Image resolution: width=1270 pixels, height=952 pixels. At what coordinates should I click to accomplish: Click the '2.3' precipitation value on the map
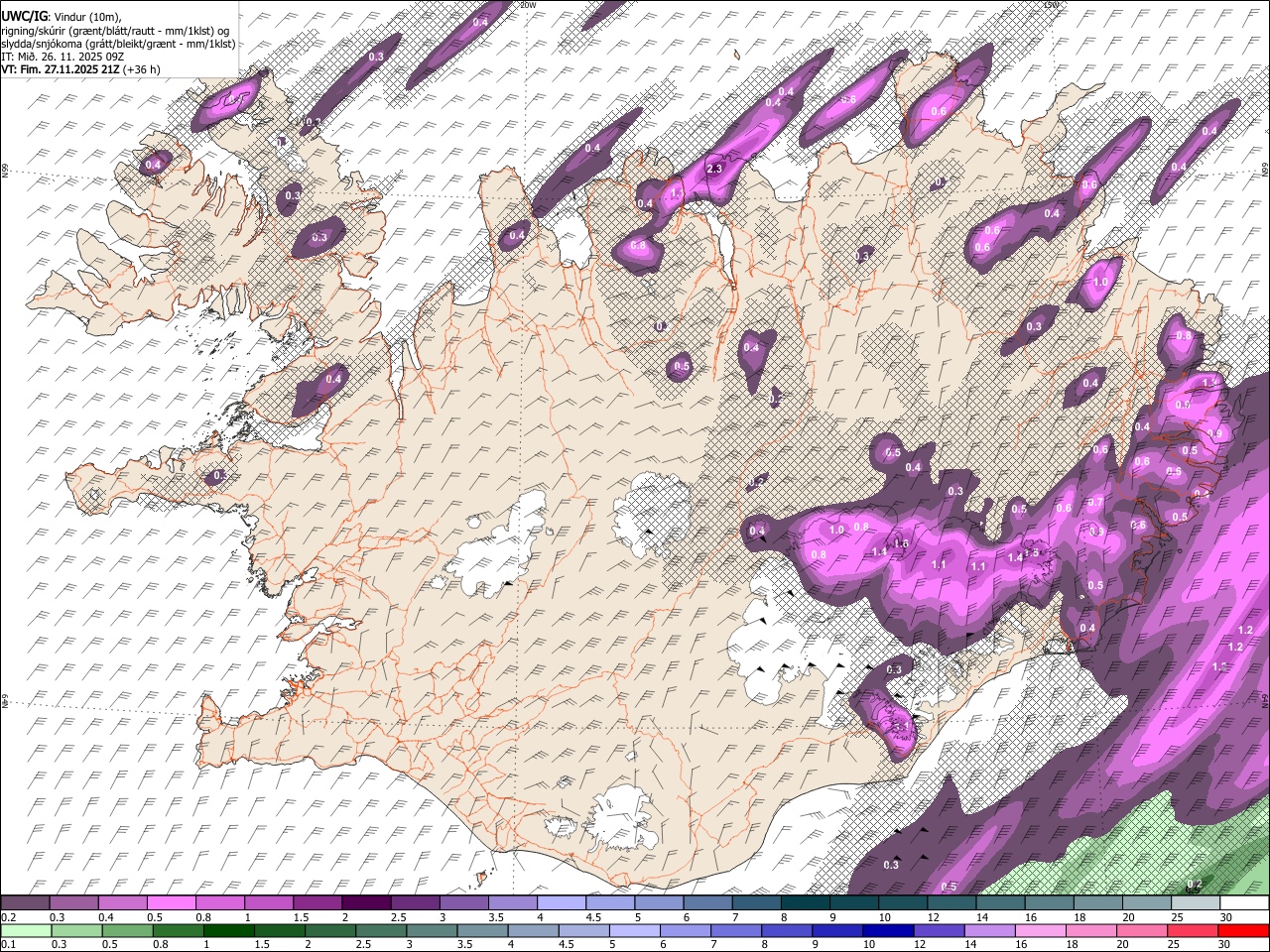click(x=713, y=169)
